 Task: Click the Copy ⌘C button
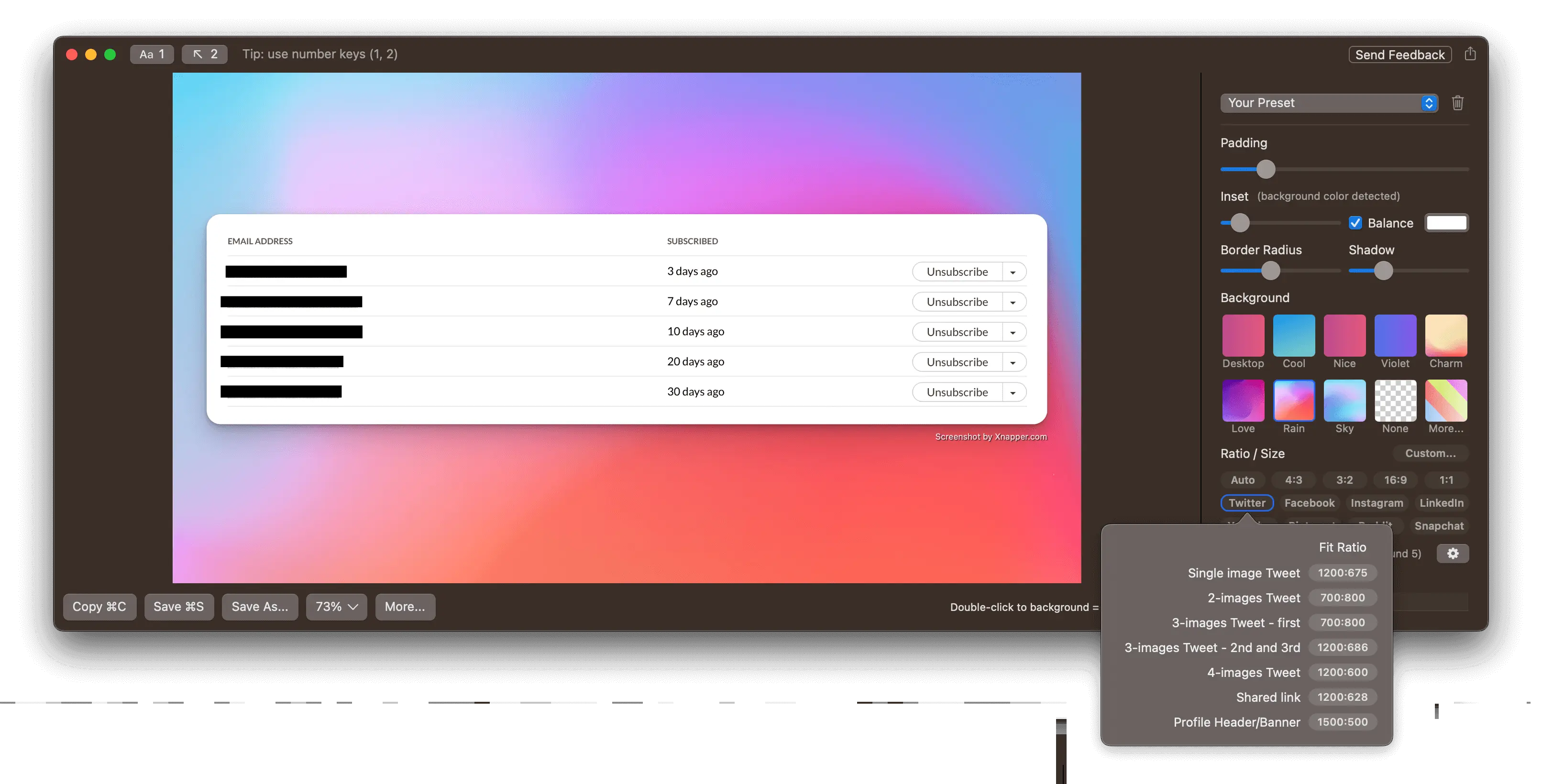click(x=99, y=606)
